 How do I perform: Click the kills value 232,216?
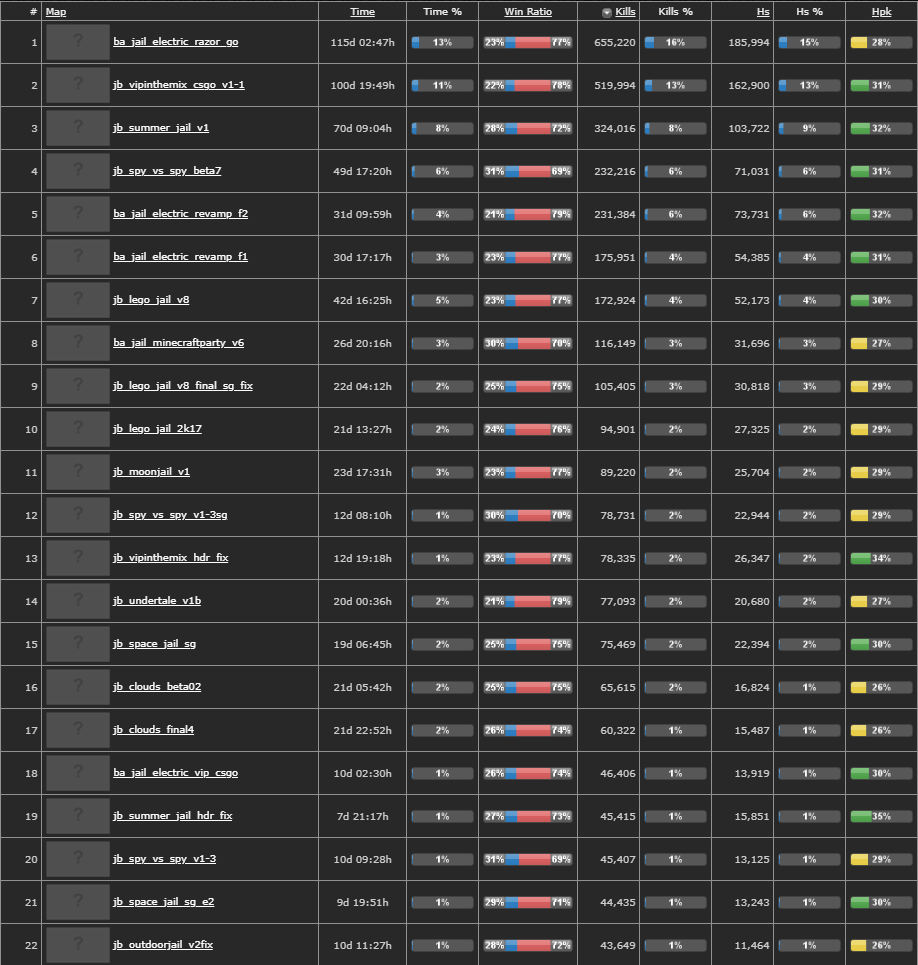(x=615, y=172)
